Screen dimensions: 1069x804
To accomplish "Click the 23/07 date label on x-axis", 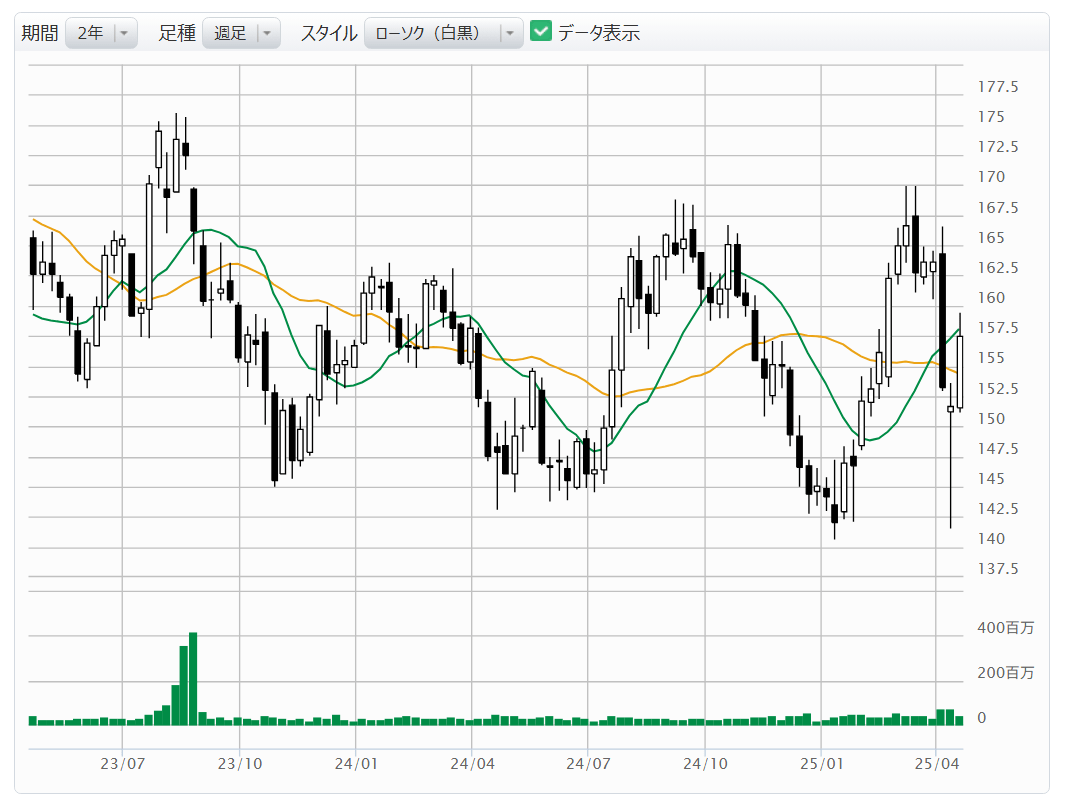I will point(123,765).
